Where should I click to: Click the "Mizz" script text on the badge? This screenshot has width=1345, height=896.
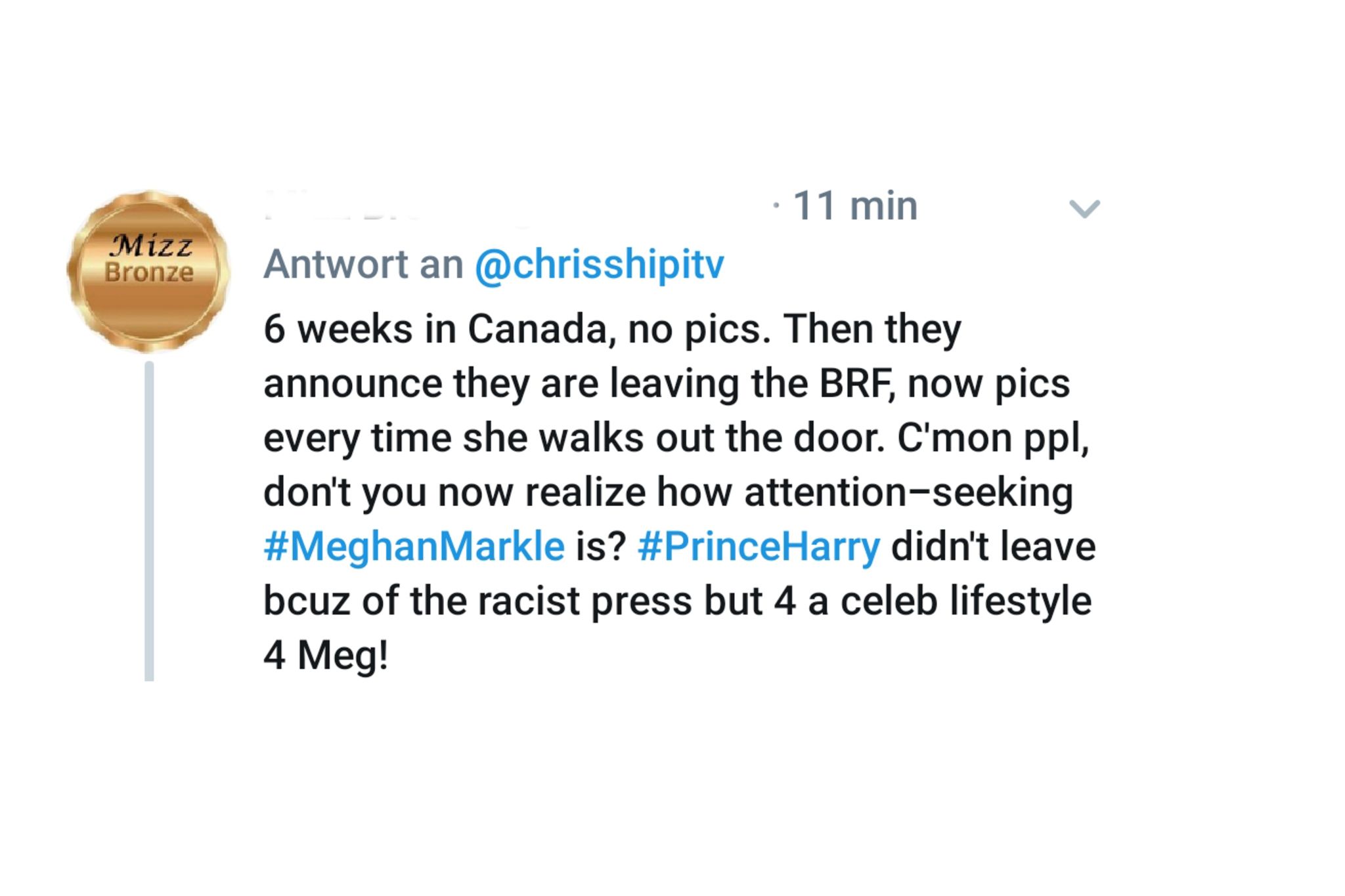click(152, 247)
